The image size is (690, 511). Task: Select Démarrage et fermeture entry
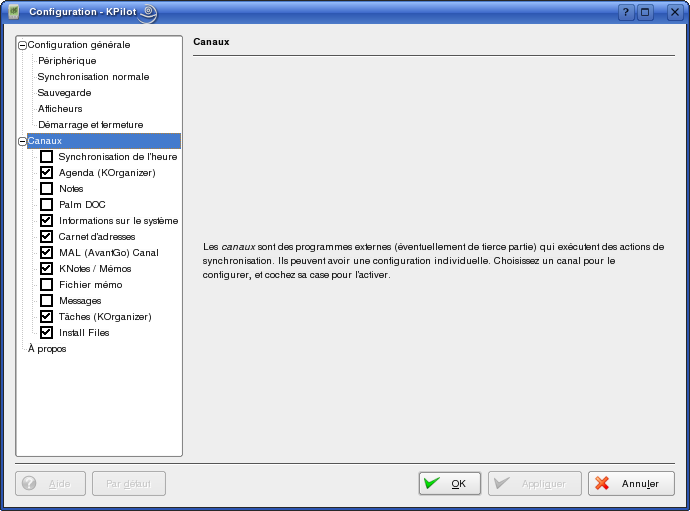point(90,125)
